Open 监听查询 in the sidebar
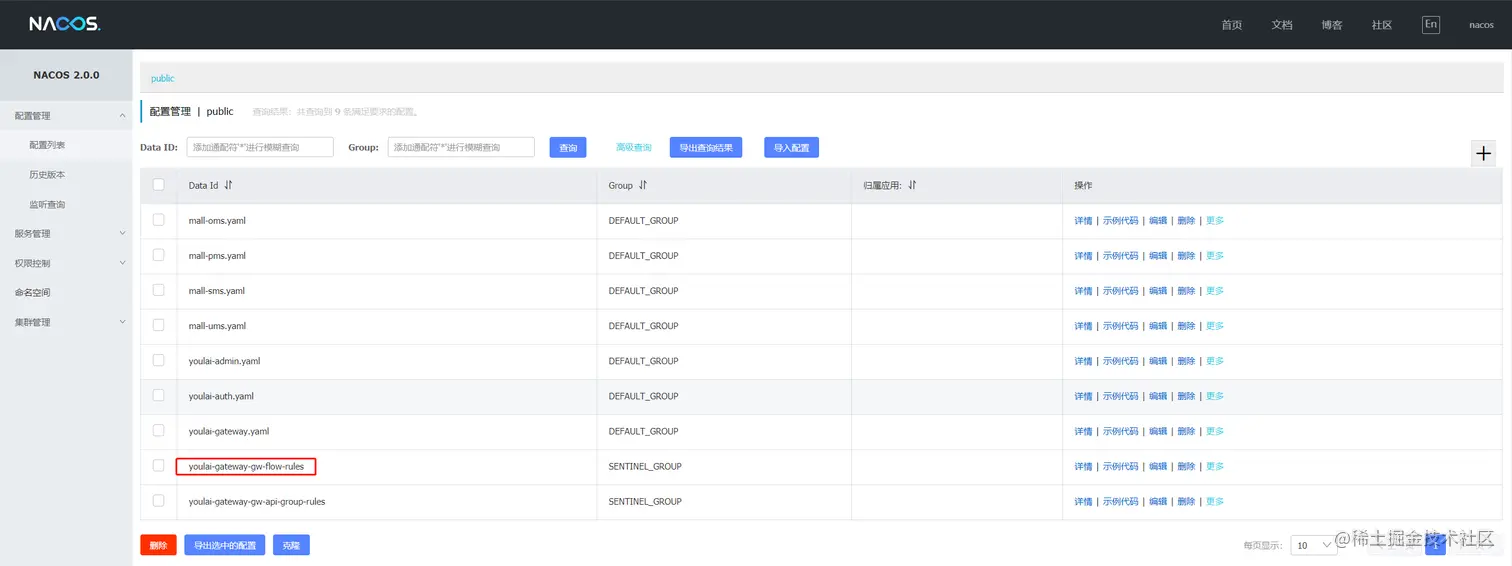This screenshot has width=1512, height=566. 47,205
